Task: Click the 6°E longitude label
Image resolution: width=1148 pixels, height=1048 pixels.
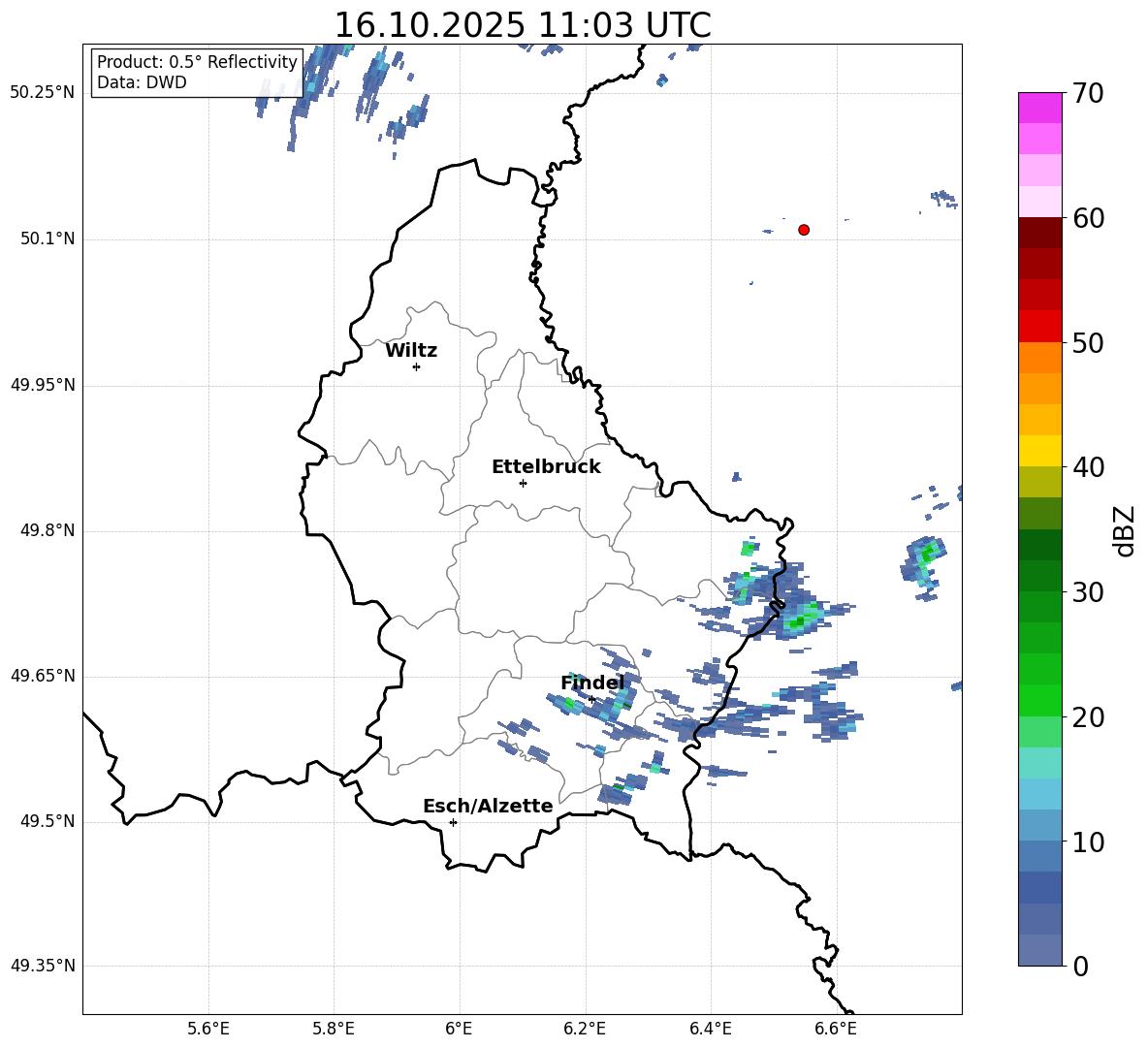Action: click(459, 1029)
